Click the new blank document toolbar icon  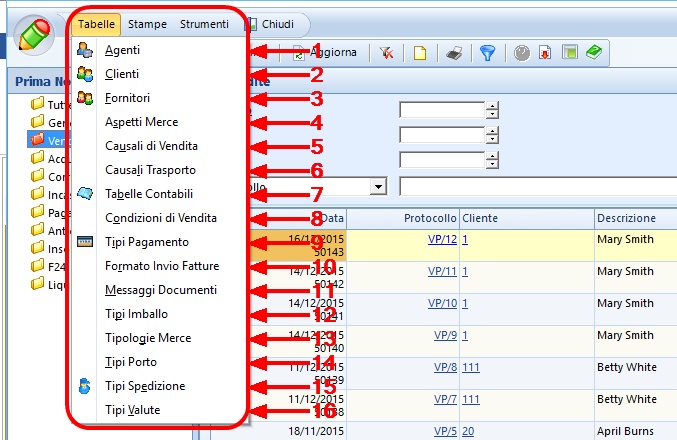click(x=421, y=52)
